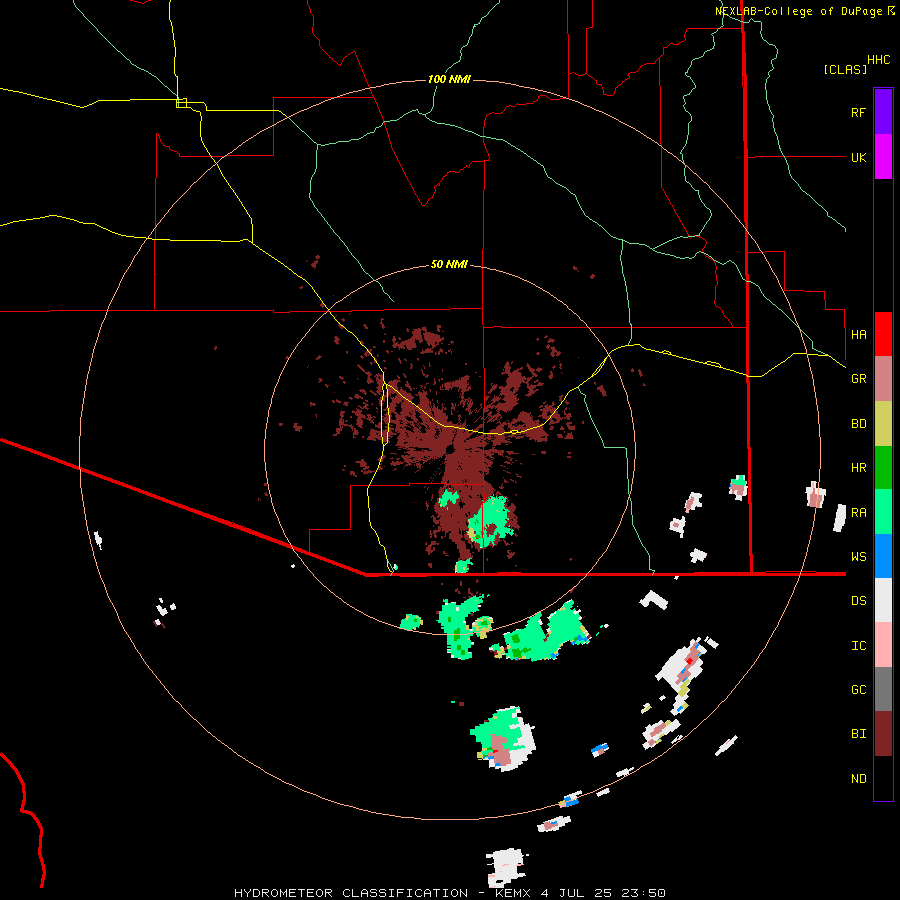Click the DS white legend swatch
900x900 pixels.
(x=883, y=600)
